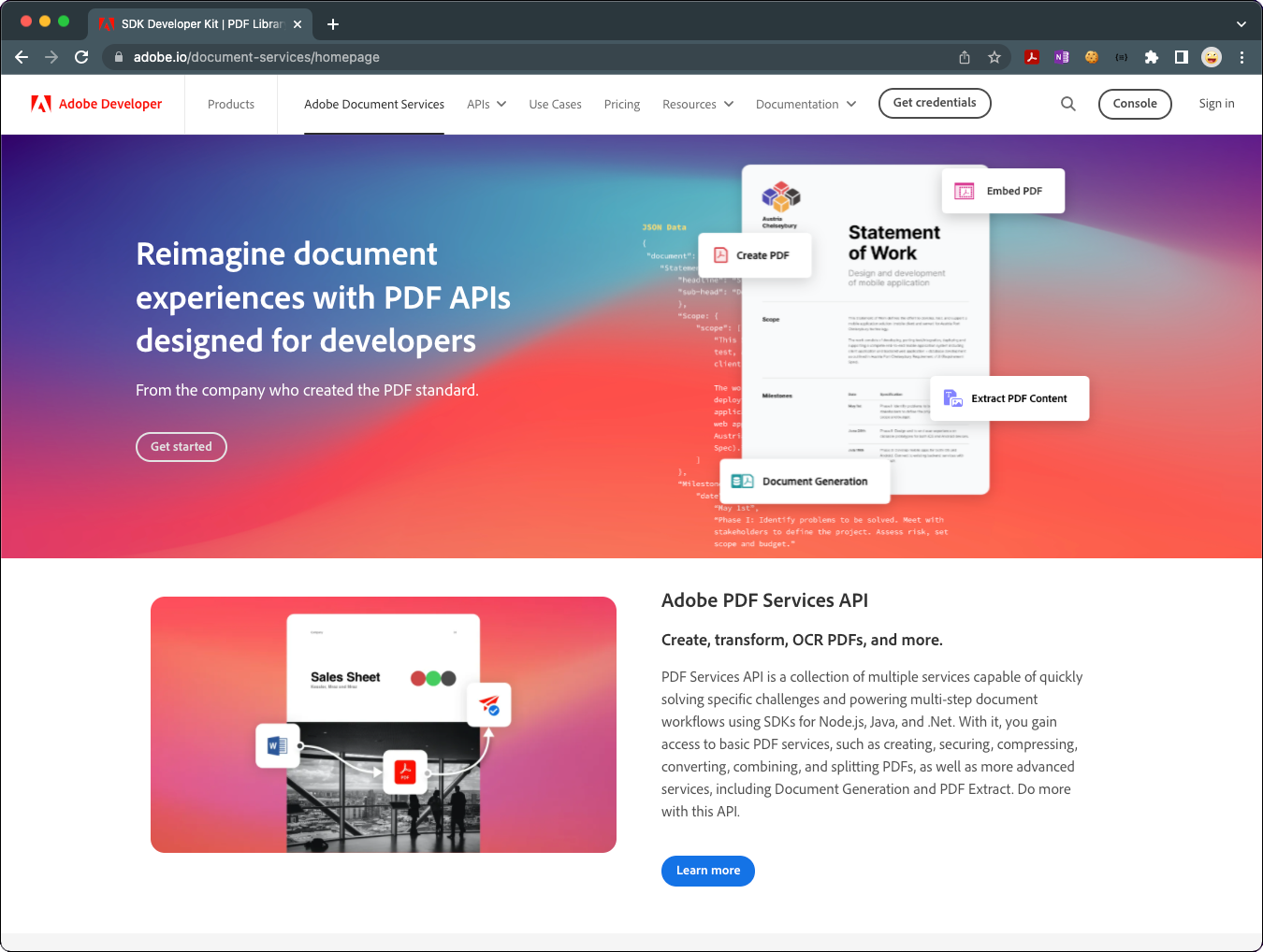
Task: Open the Adobe Acrobat browser extension
Action: coord(1031,57)
